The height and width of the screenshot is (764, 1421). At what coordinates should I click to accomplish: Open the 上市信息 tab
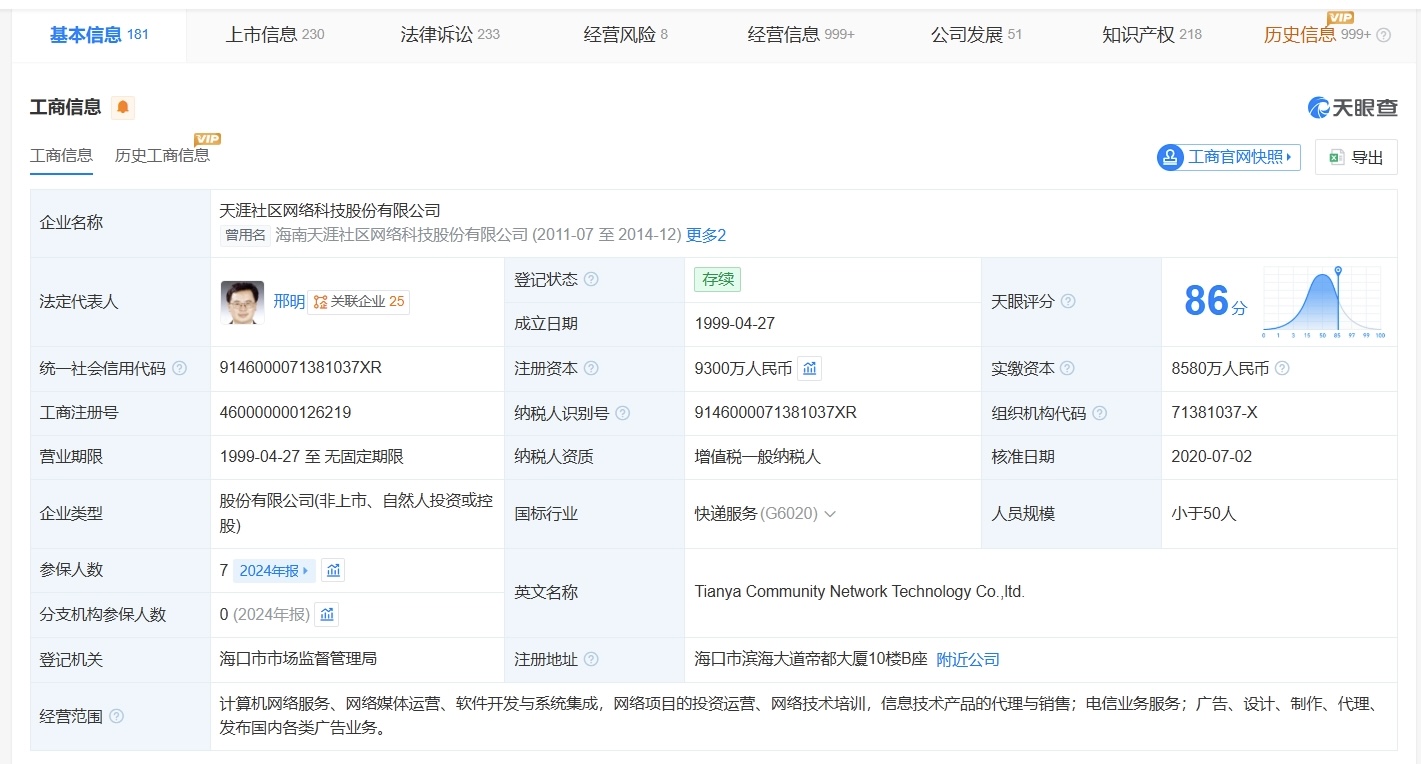click(x=275, y=35)
